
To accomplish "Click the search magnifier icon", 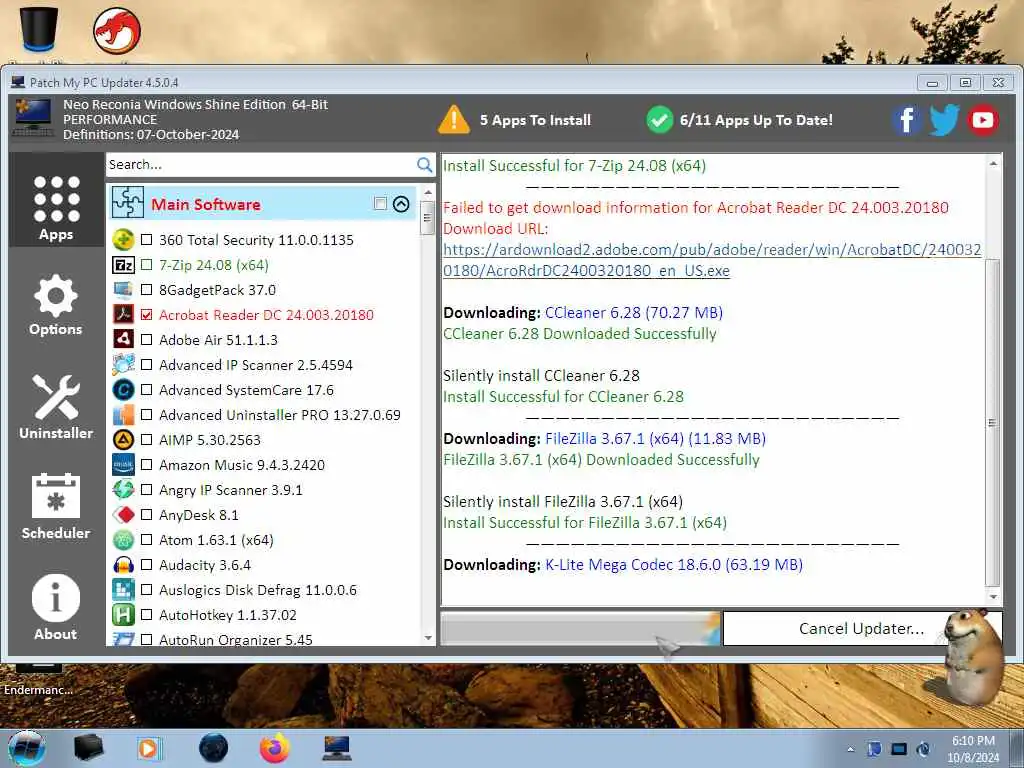I will click(x=424, y=165).
